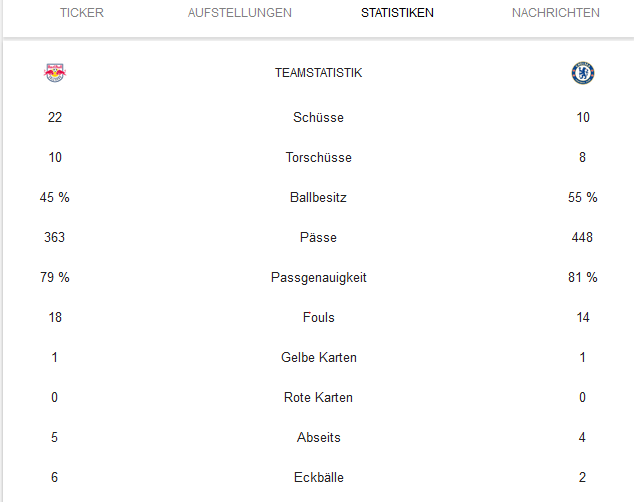This screenshot has height=502, width=634.
Task: Click the Ballbesitz label
Action: 319,197
